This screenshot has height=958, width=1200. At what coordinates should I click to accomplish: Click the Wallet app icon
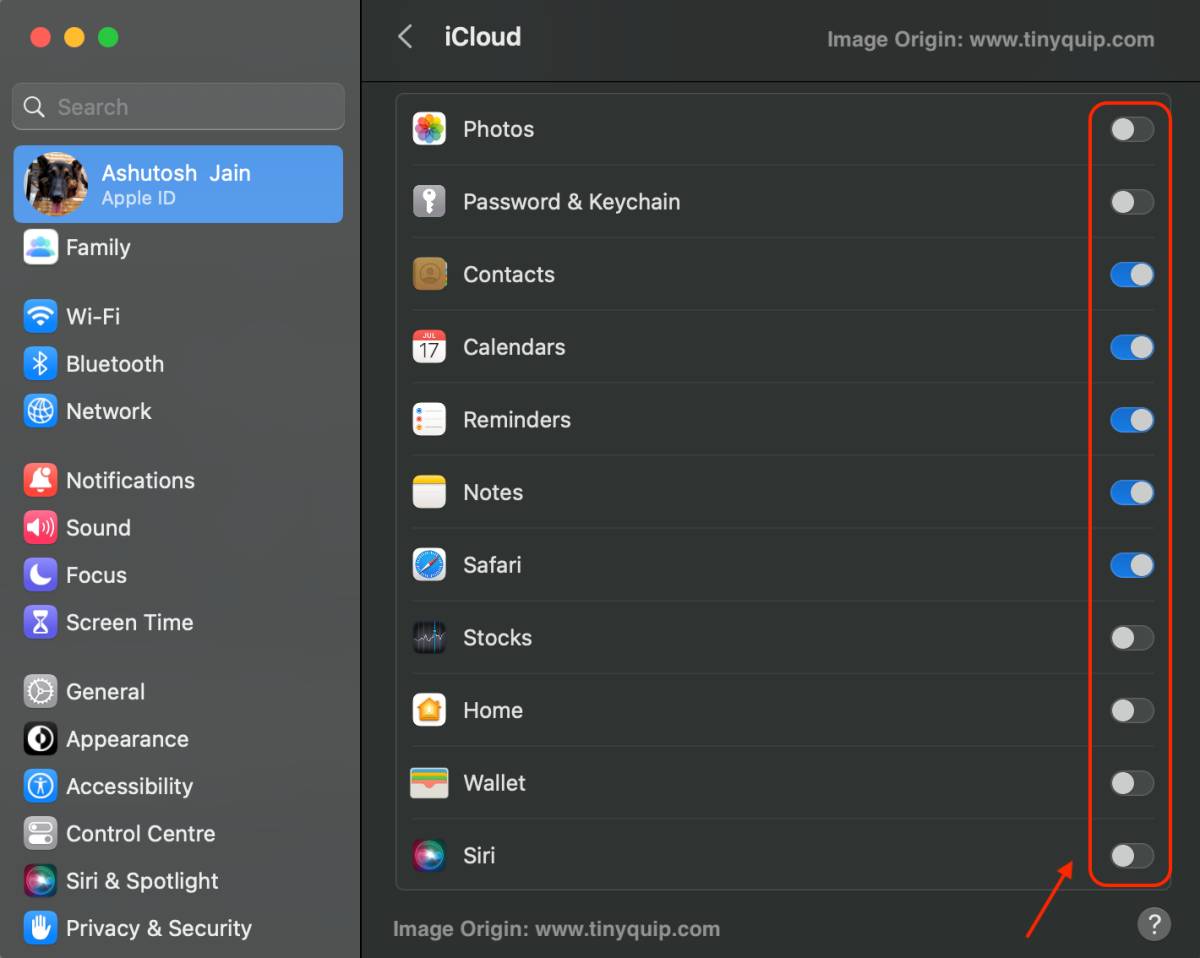tap(429, 783)
